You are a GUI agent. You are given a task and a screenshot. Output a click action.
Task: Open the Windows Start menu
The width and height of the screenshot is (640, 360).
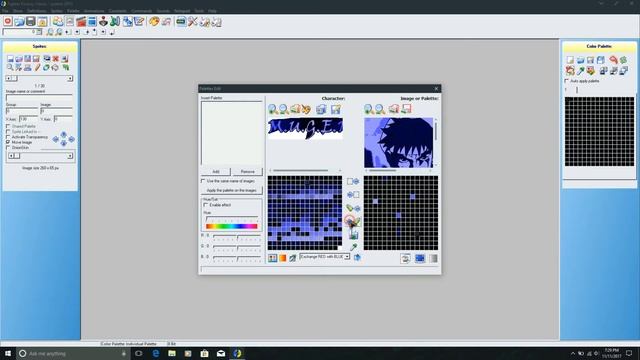tap(8, 353)
